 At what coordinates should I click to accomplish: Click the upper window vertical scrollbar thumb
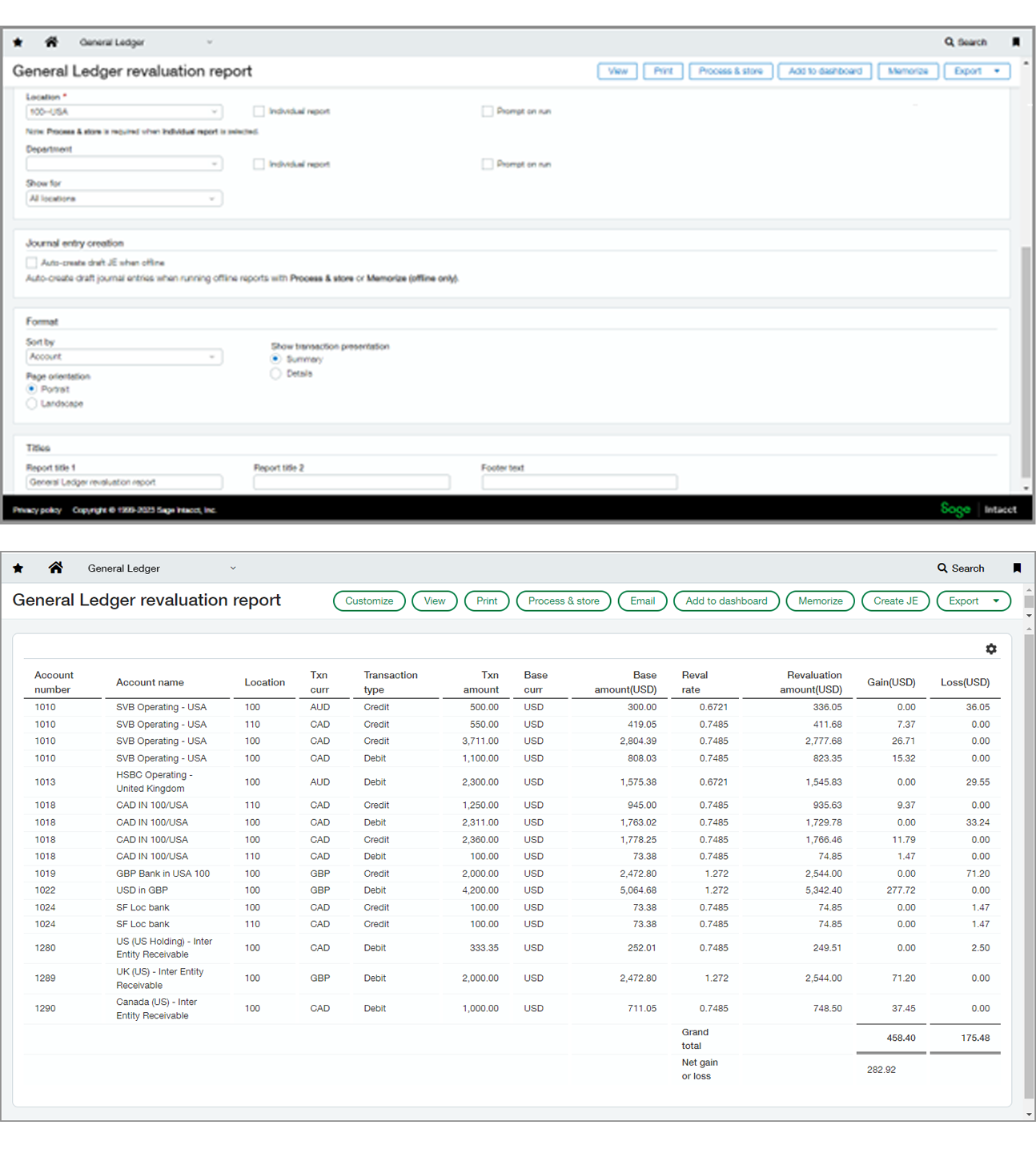pyautogui.click(x=1026, y=360)
